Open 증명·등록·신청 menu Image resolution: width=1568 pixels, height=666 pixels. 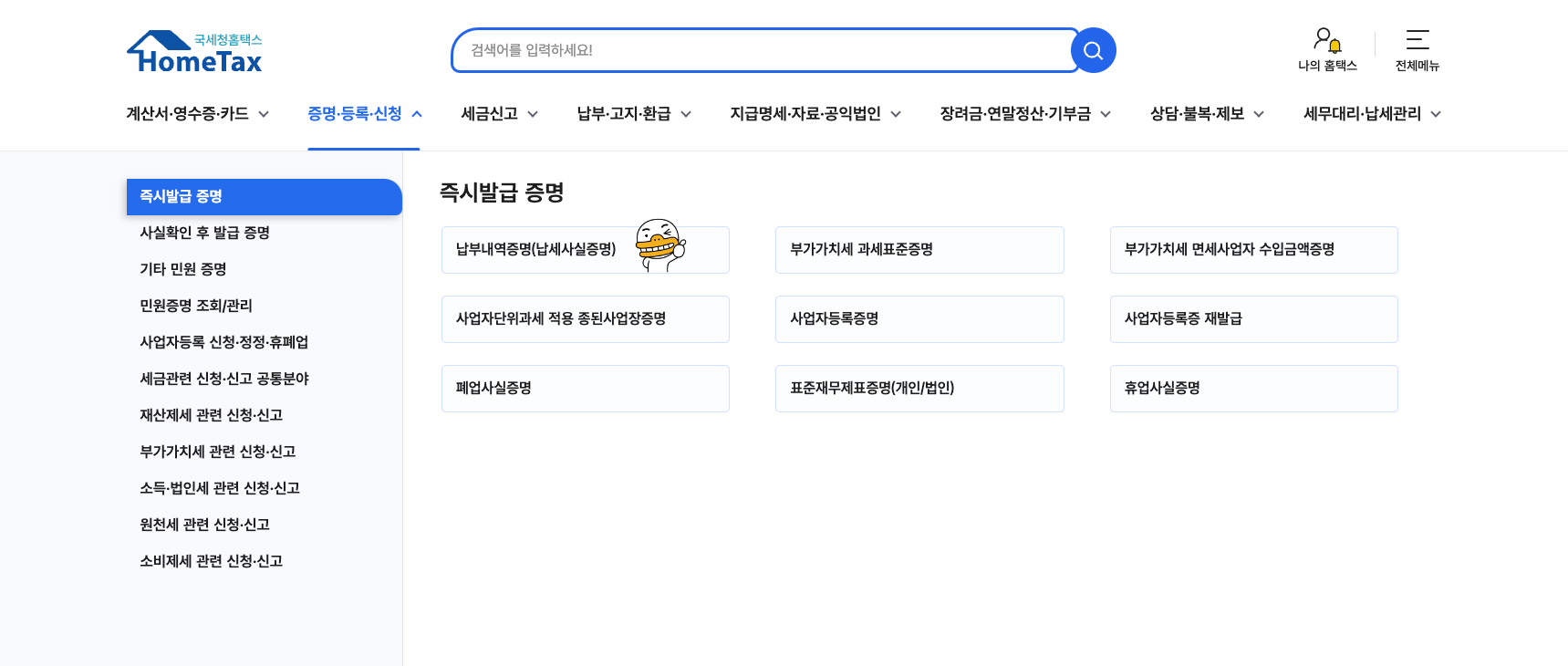[355, 114]
